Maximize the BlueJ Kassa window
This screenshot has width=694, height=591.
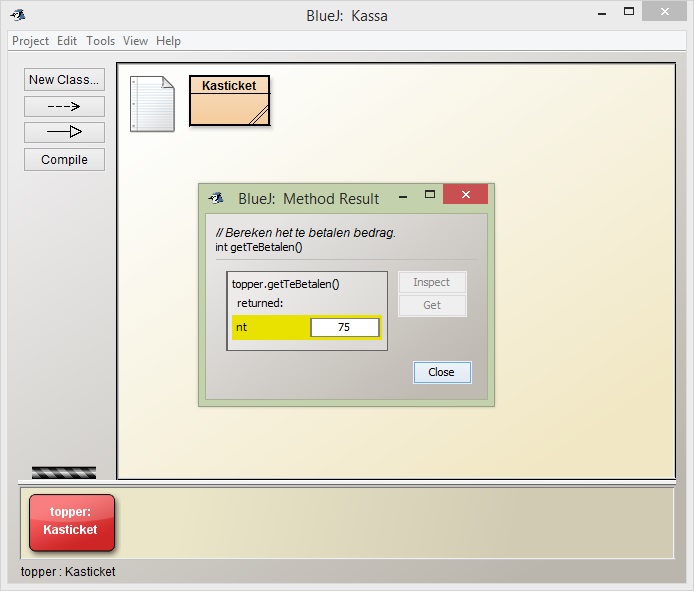click(628, 12)
